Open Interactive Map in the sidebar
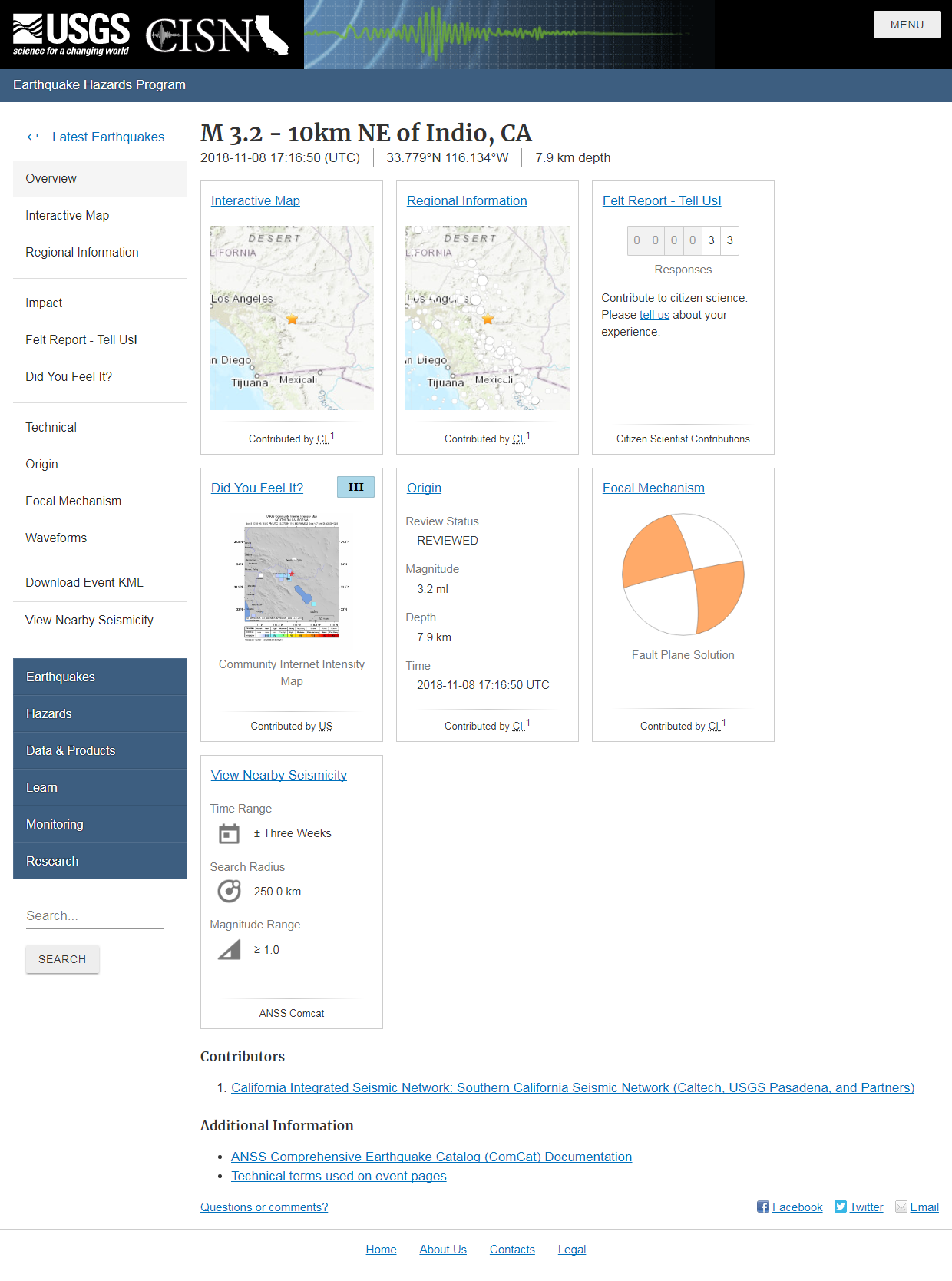Screen dimensions: 952x1281 pyautogui.click(x=100, y=215)
